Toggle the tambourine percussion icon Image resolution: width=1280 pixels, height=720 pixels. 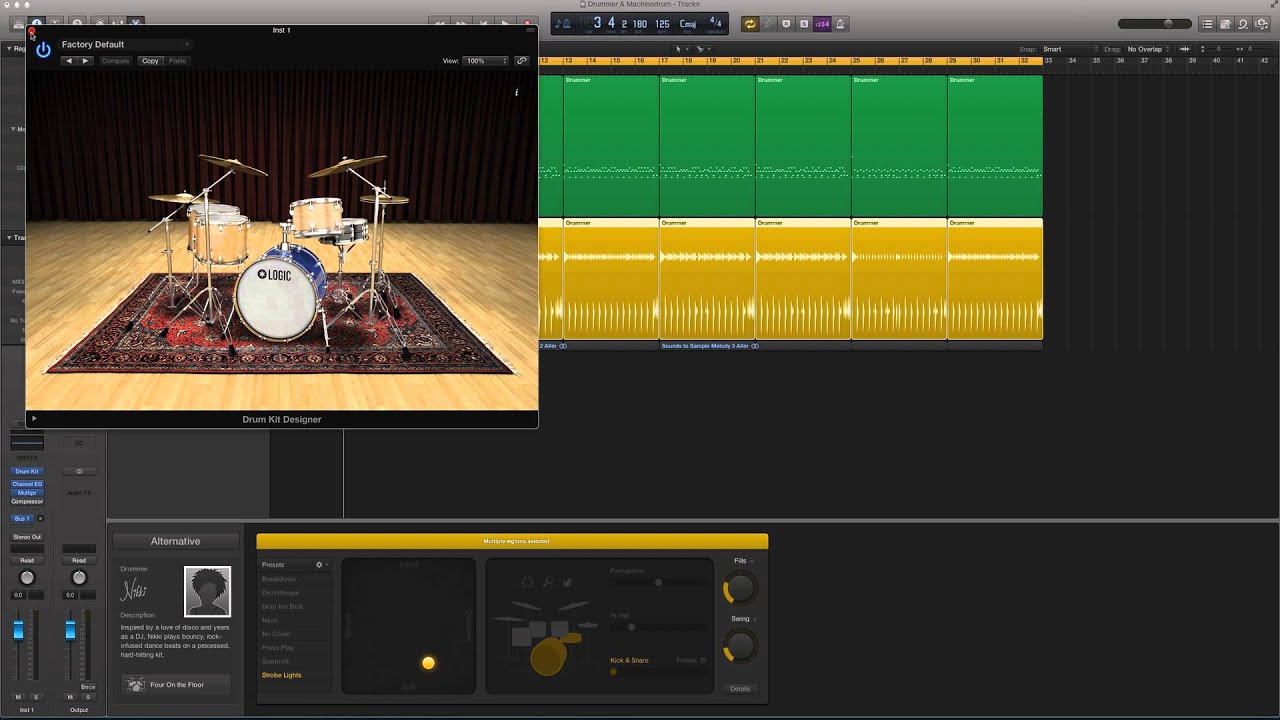[528, 582]
